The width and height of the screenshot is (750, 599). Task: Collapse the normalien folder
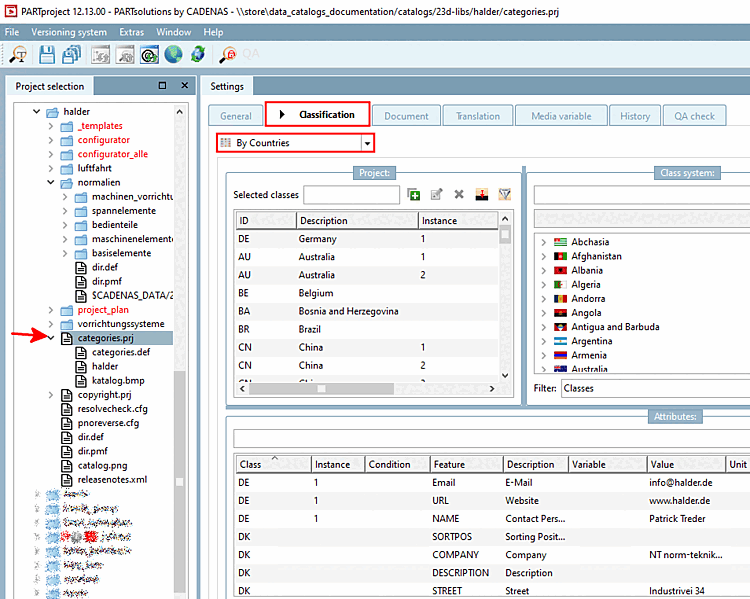51,182
